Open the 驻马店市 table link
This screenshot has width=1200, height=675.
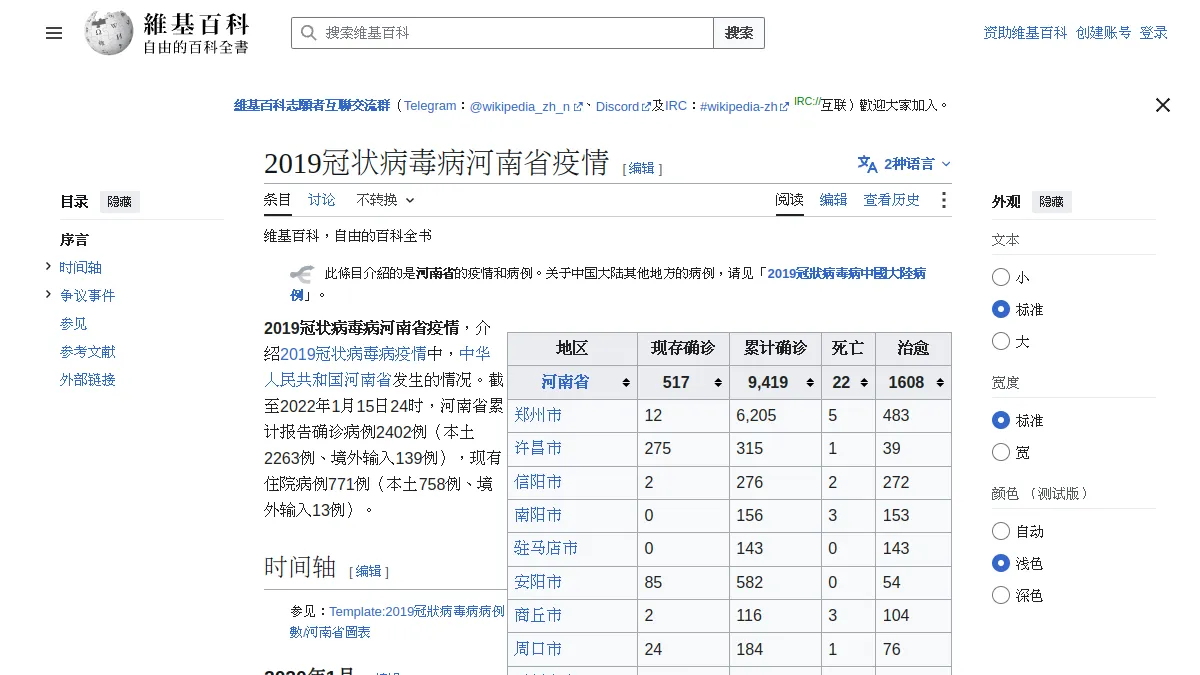546,548
